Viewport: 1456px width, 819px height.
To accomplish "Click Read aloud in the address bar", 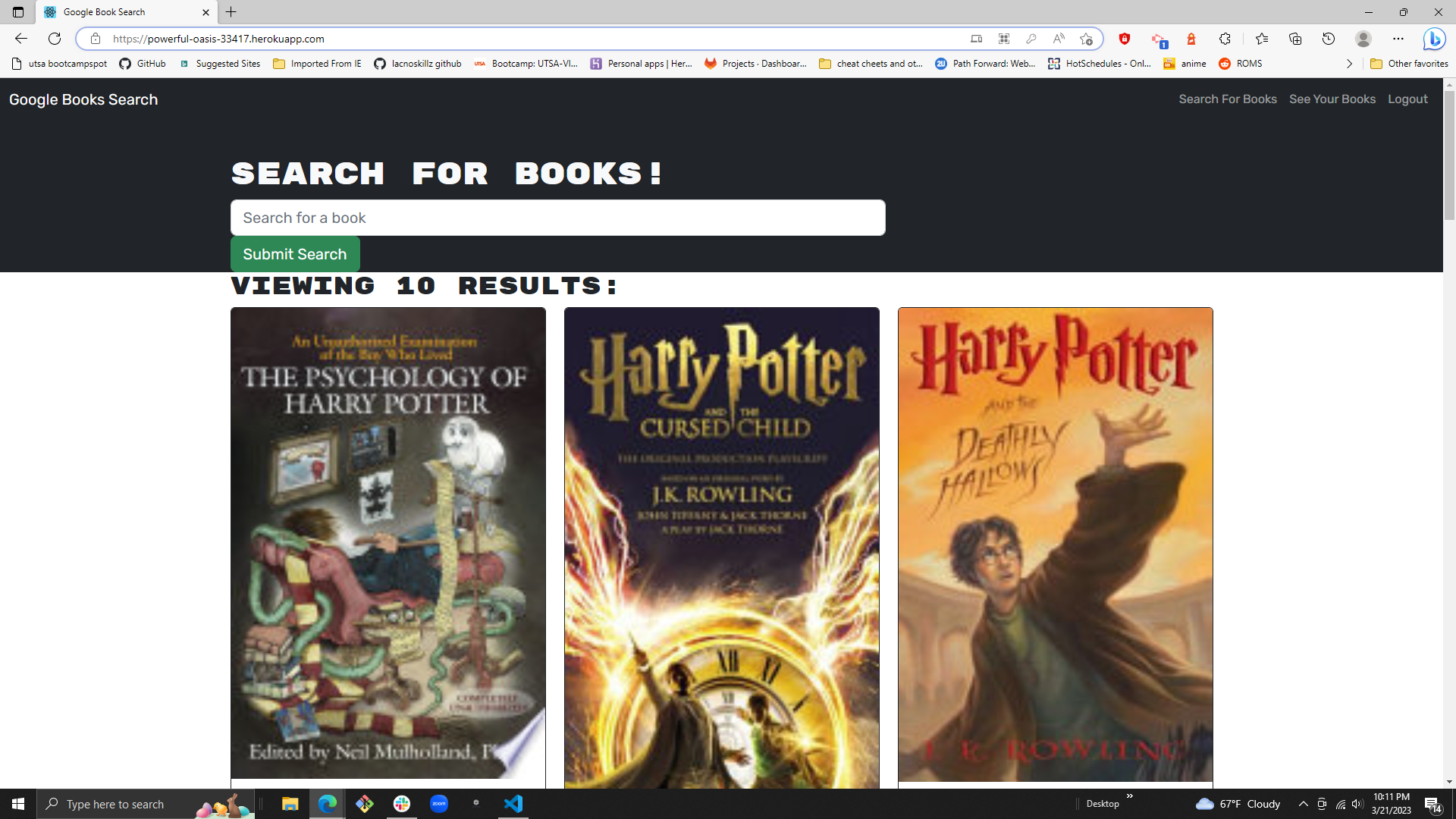I will 1059,39.
